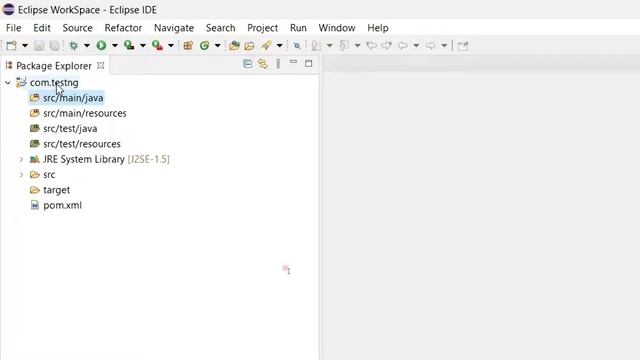The width and height of the screenshot is (640, 360).
Task: Click the New Java Class icon
Action: pyautogui.click(x=204, y=46)
